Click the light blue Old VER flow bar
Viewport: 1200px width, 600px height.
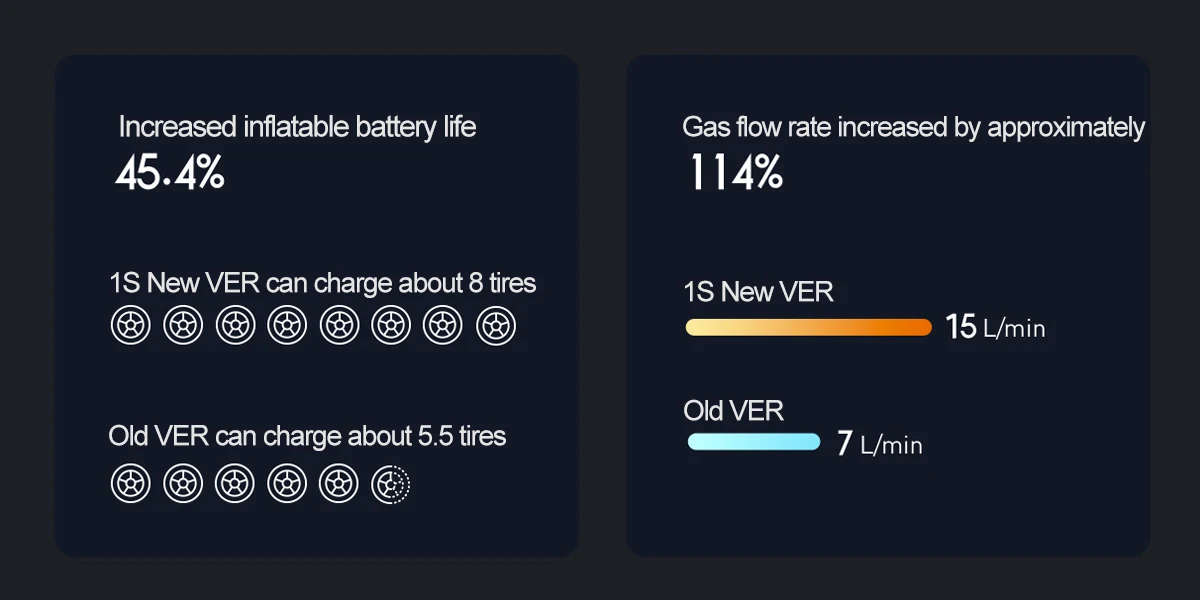753,442
